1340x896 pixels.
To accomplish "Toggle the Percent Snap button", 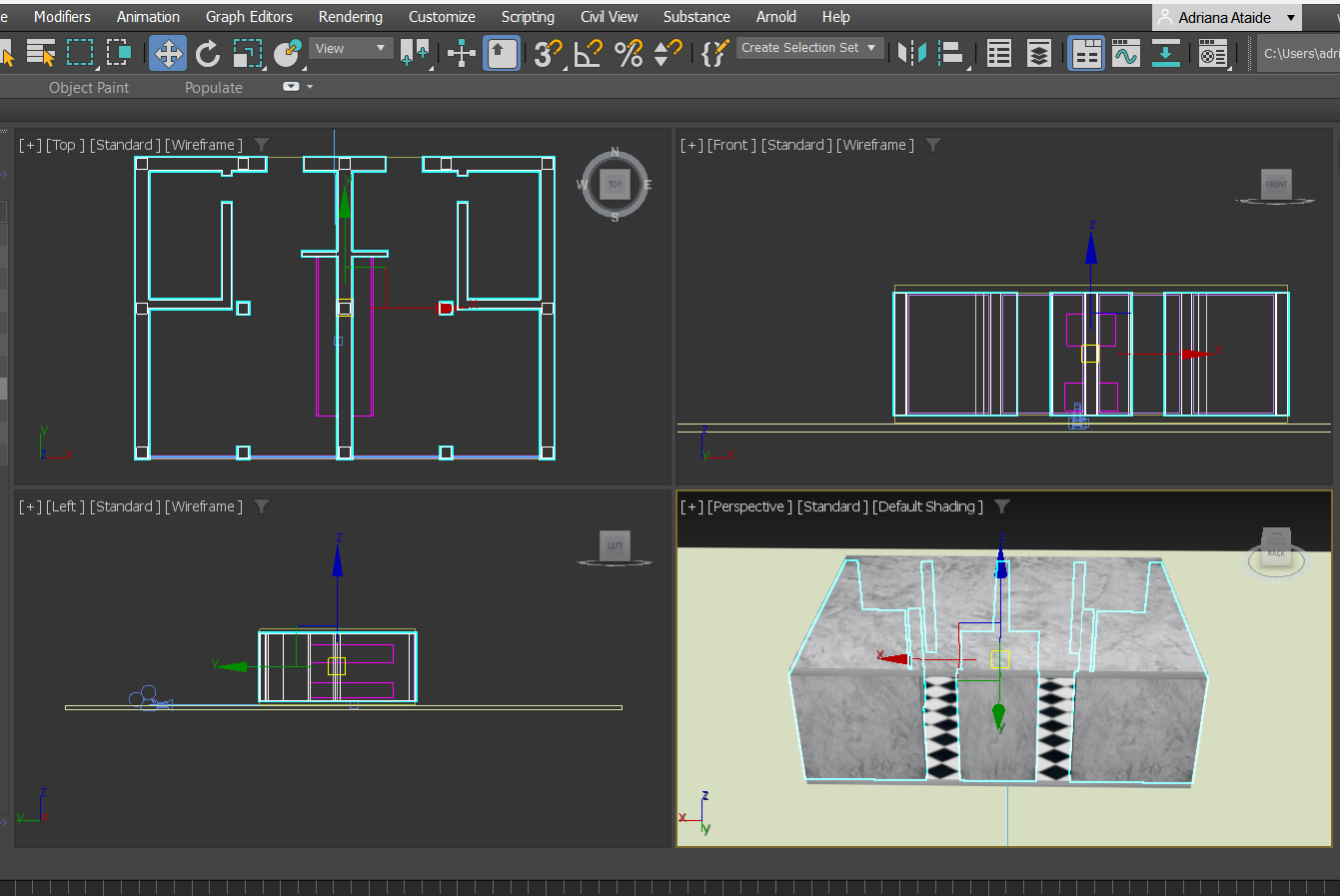I will (x=629, y=53).
